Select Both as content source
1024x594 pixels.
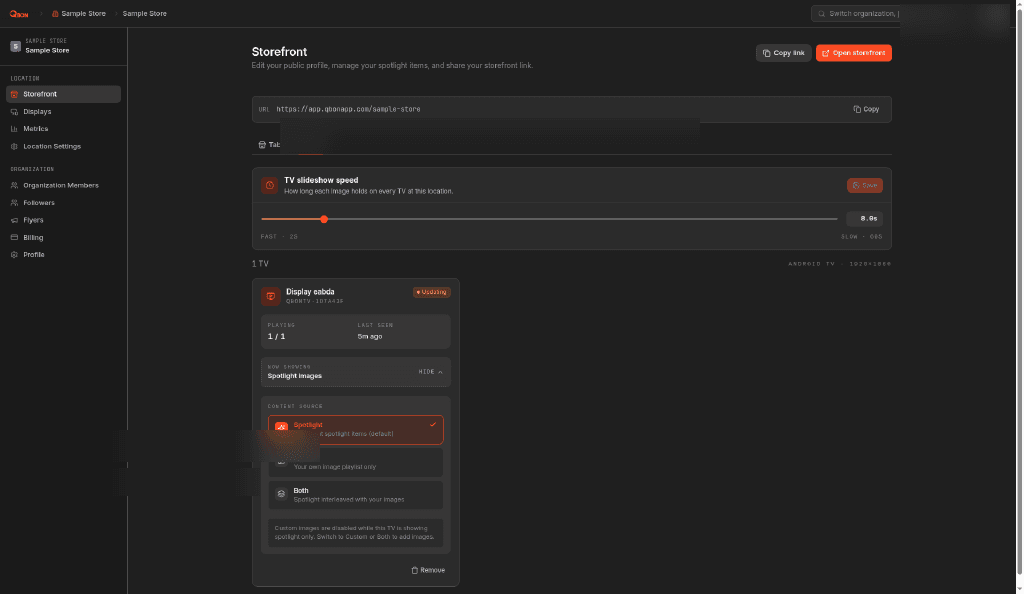pyautogui.click(x=356, y=495)
